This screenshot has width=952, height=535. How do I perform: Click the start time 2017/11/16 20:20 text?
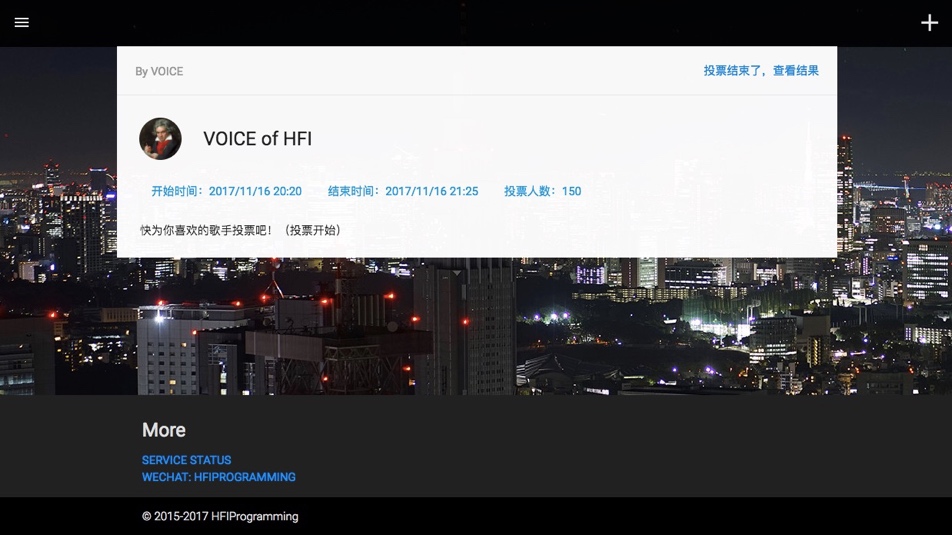click(x=226, y=191)
